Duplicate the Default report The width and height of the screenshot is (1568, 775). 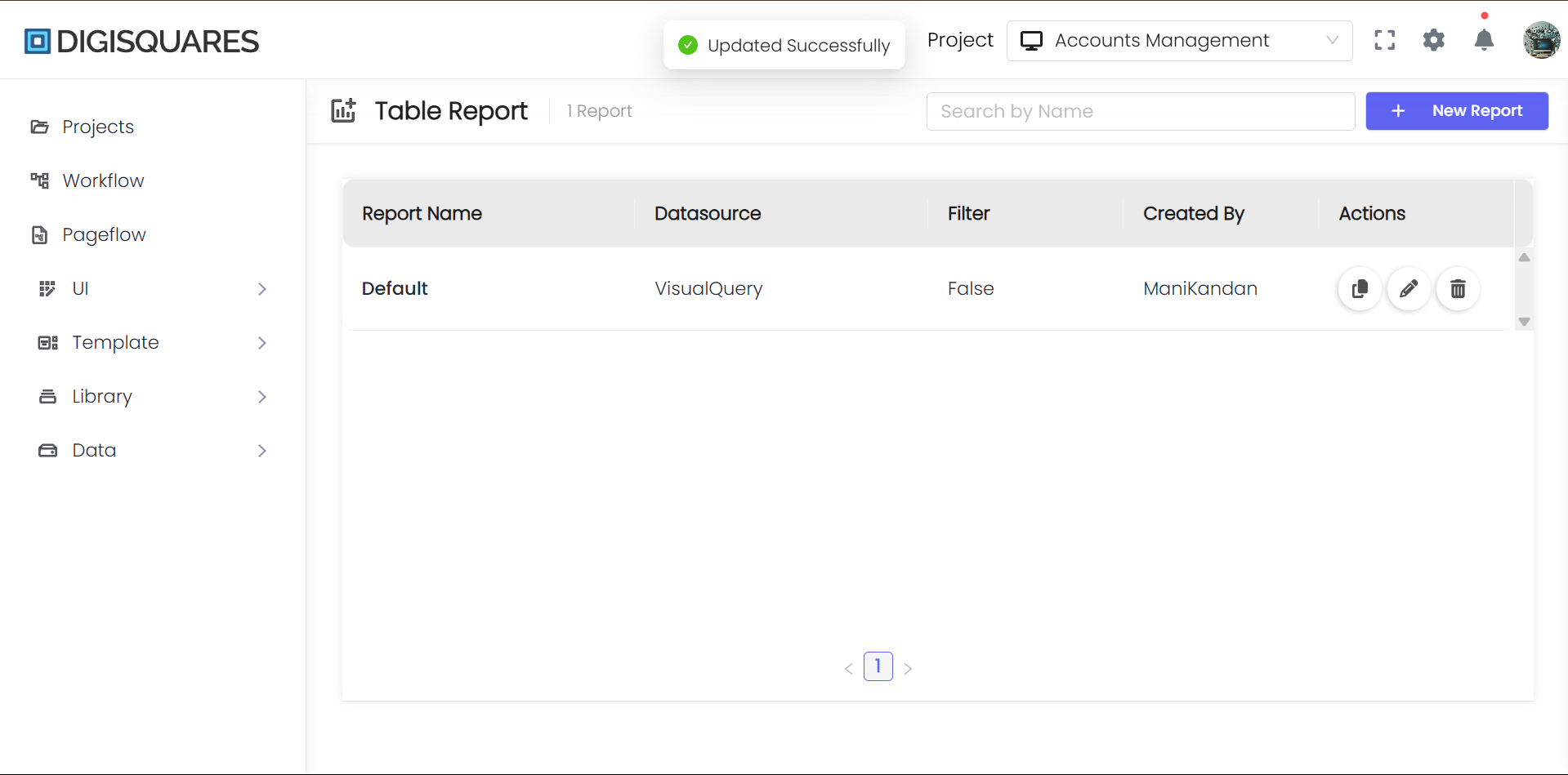click(x=1360, y=288)
